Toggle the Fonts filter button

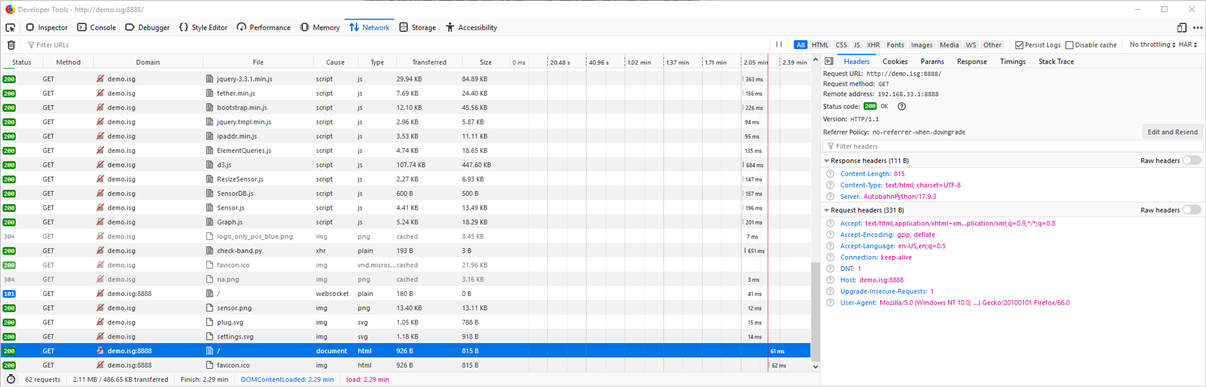(895, 45)
